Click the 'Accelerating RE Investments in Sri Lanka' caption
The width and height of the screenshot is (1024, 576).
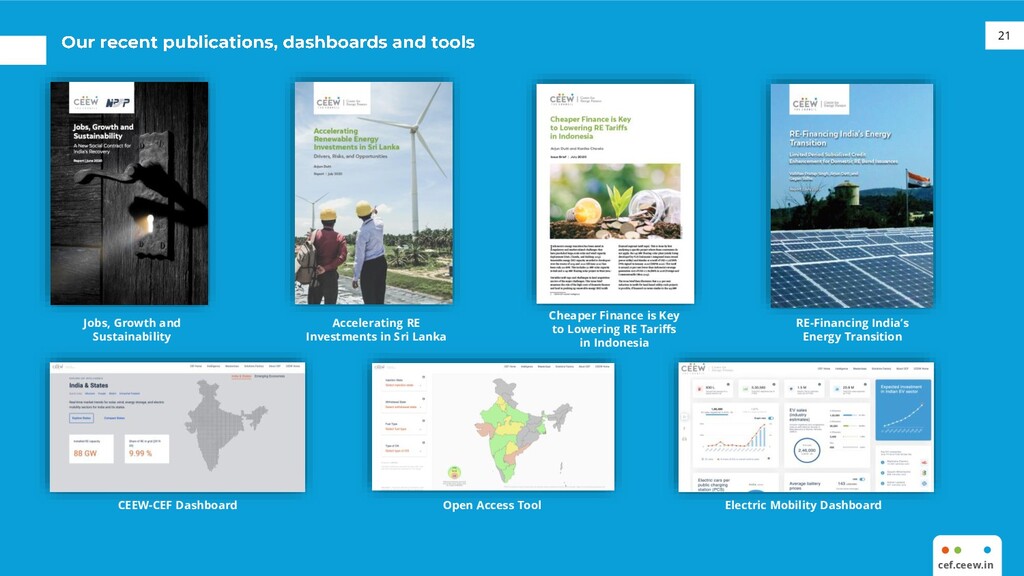coord(376,330)
